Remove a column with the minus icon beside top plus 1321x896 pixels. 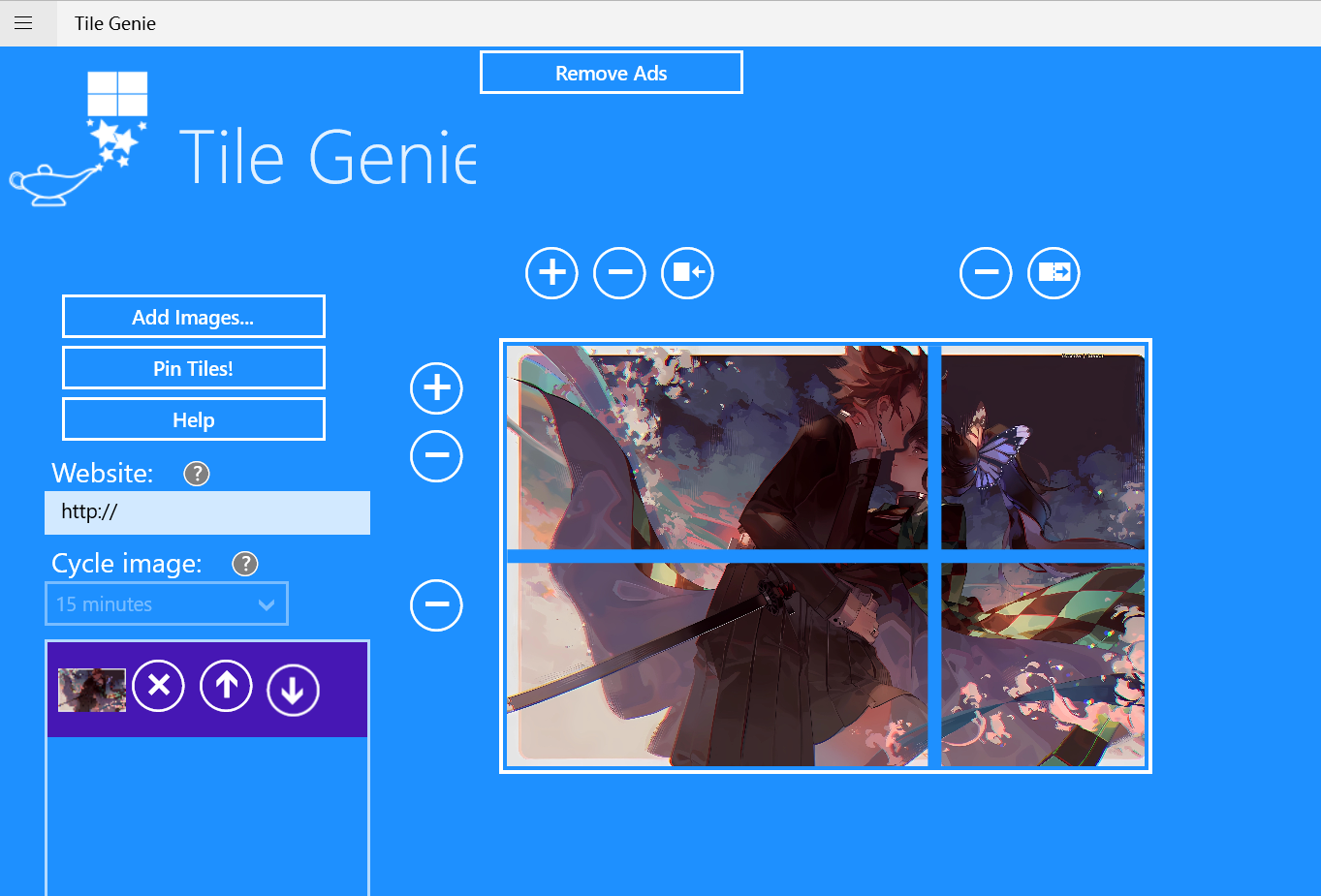pyautogui.click(x=620, y=272)
